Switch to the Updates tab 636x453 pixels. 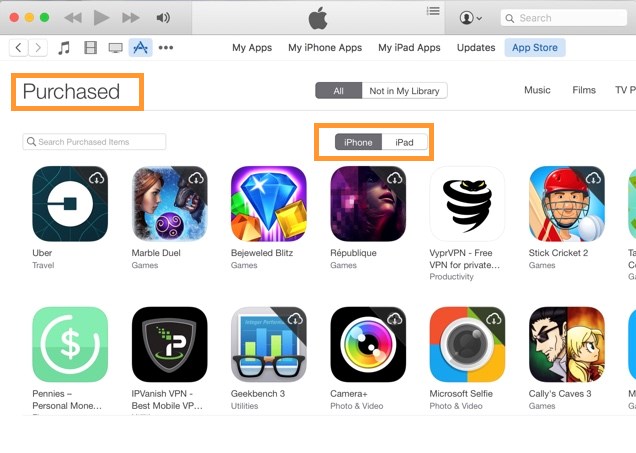point(476,48)
